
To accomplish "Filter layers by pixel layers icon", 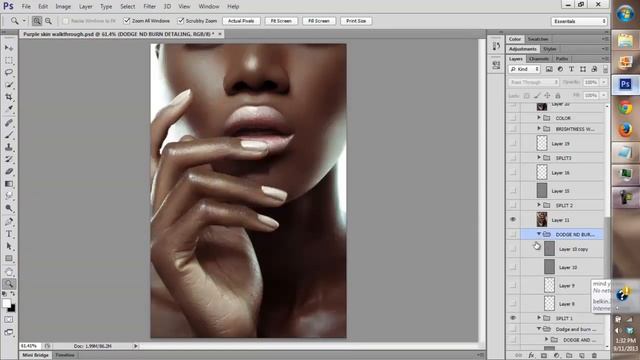I will (549, 69).
